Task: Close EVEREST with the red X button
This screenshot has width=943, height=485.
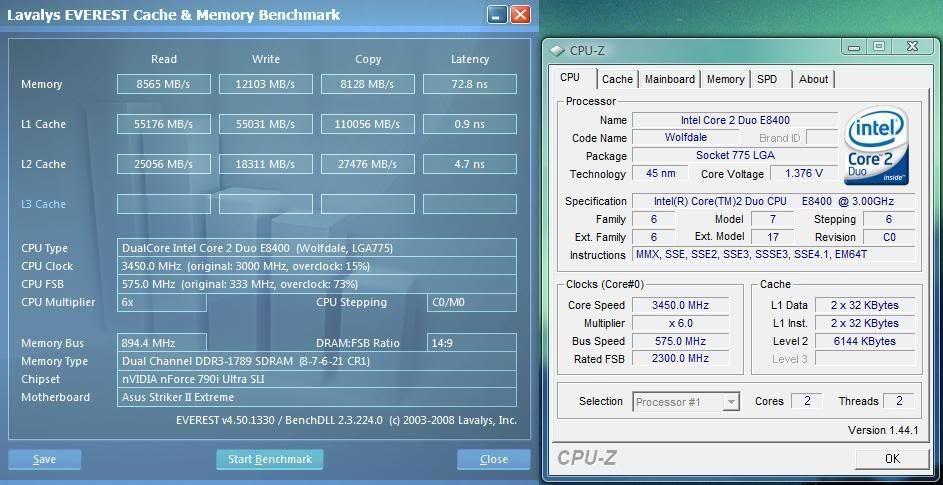Action: click(x=520, y=15)
